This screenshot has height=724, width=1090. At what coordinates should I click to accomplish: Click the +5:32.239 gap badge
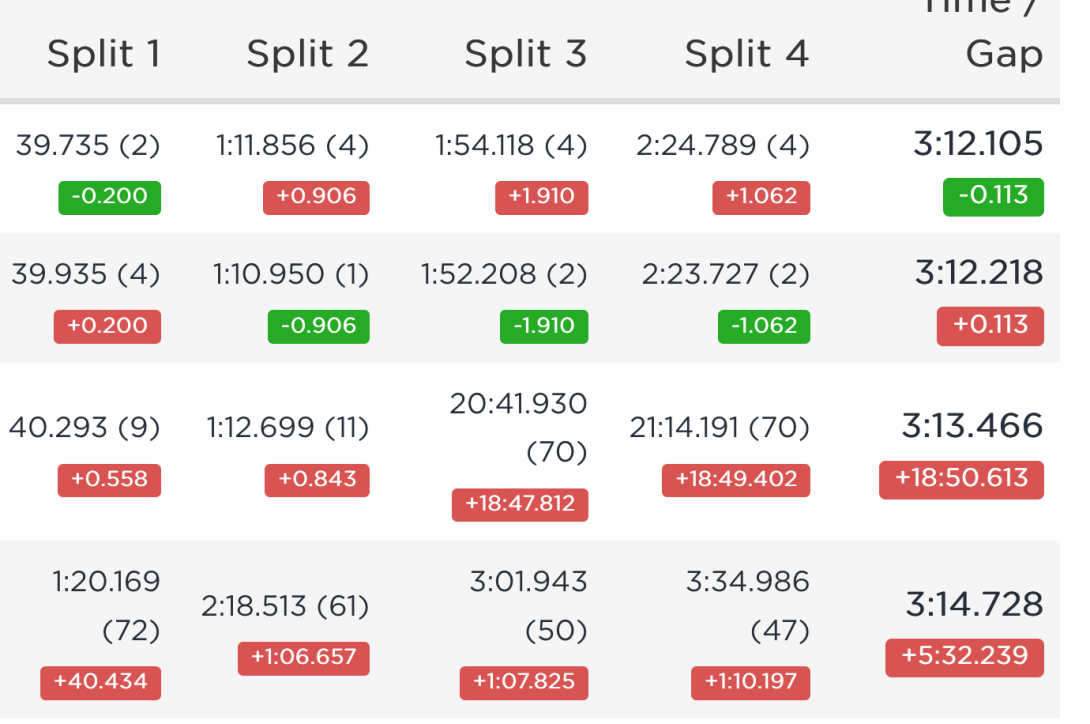click(965, 657)
